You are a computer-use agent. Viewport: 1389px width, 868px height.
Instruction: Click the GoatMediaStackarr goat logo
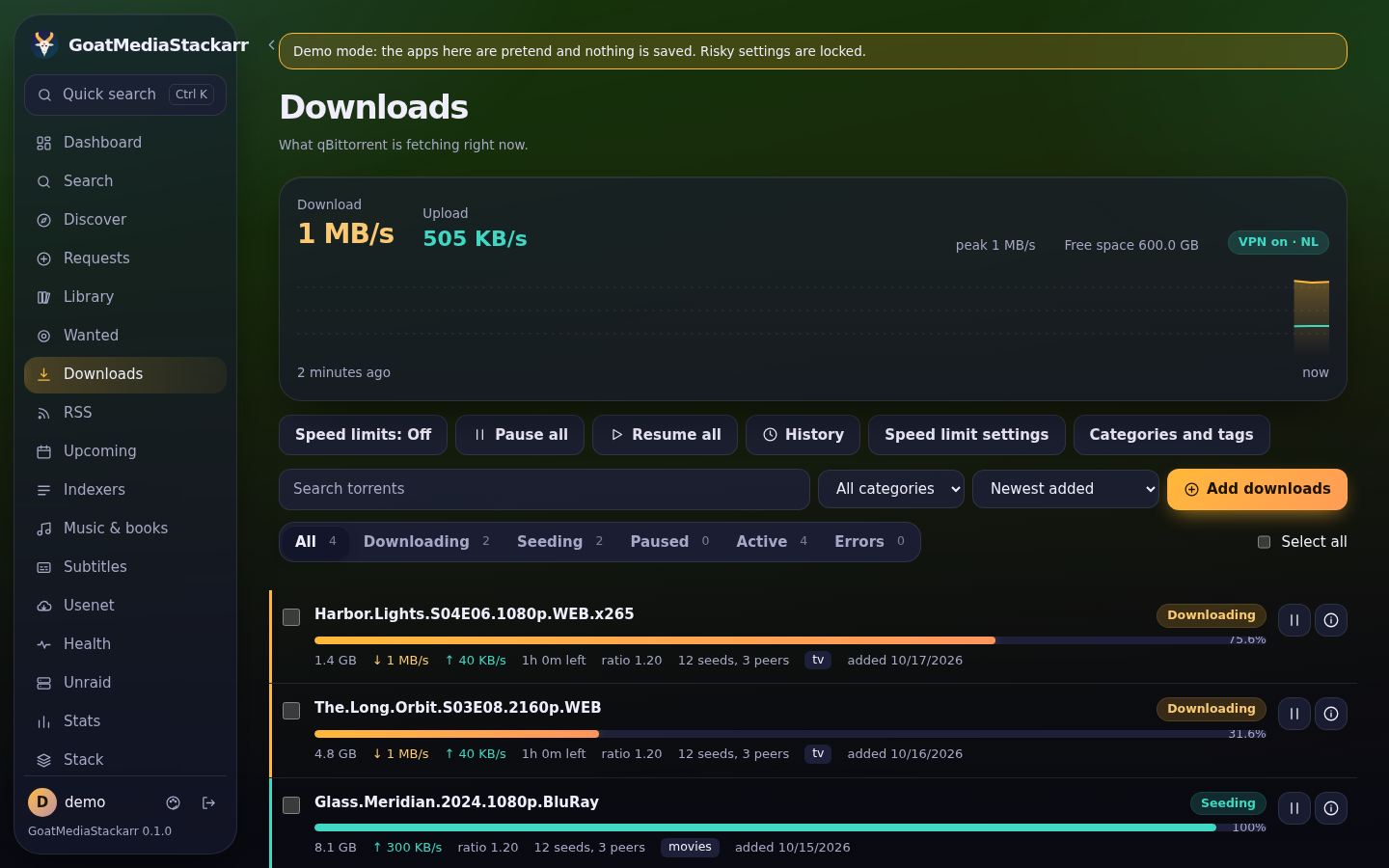pos(43,44)
